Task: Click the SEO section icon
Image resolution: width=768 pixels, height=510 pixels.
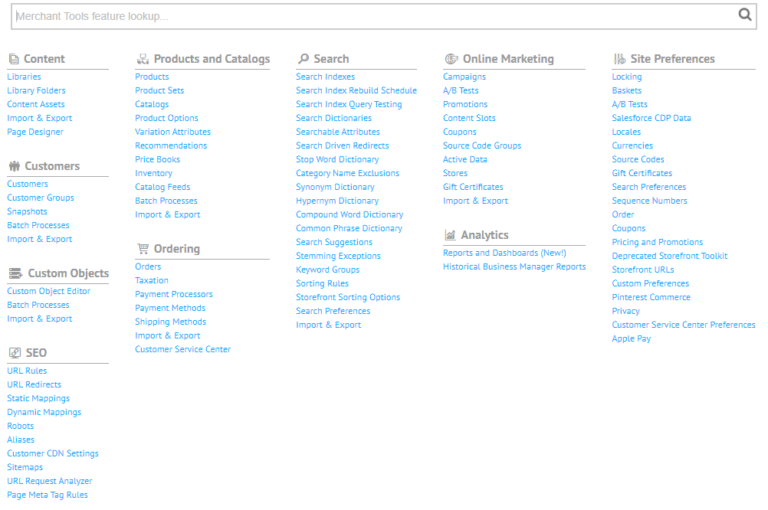Action: [14, 353]
